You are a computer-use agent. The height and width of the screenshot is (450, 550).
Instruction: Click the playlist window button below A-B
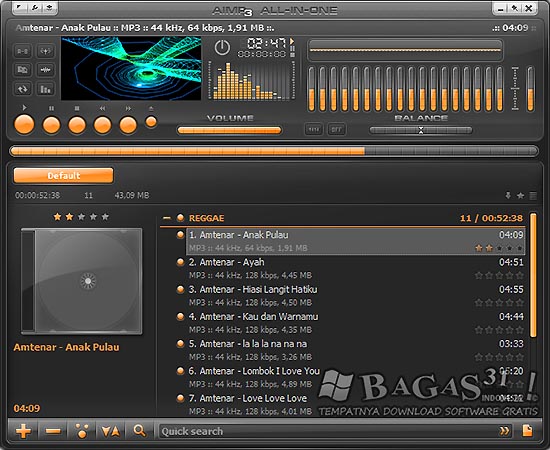point(23,70)
